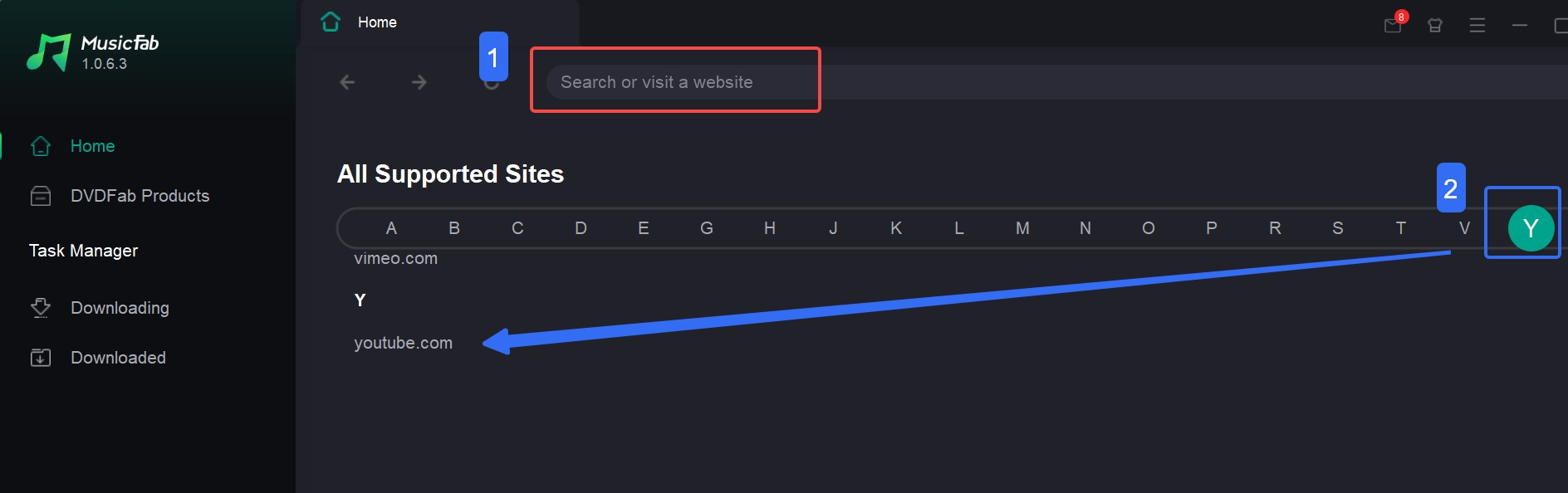Open the MusicFab store icon
The height and width of the screenshot is (493, 1568).
(x=1435, y=25)
